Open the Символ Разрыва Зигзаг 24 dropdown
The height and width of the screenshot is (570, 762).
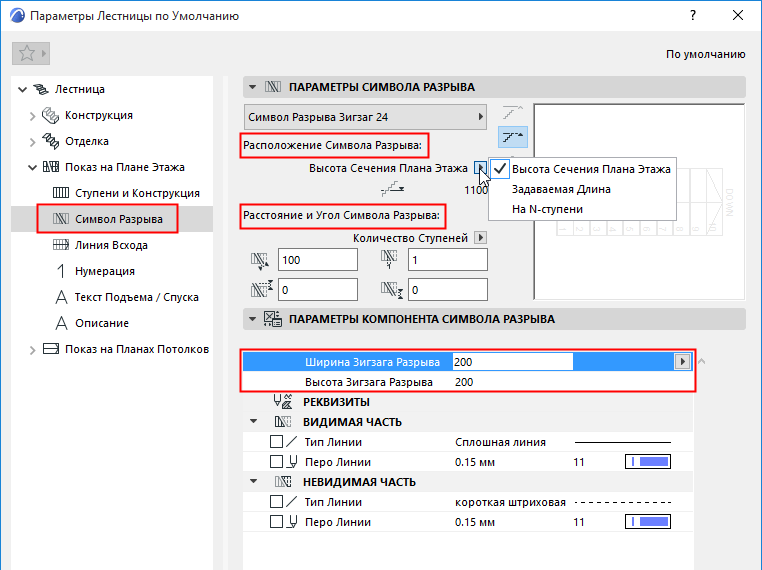[365, 117]
